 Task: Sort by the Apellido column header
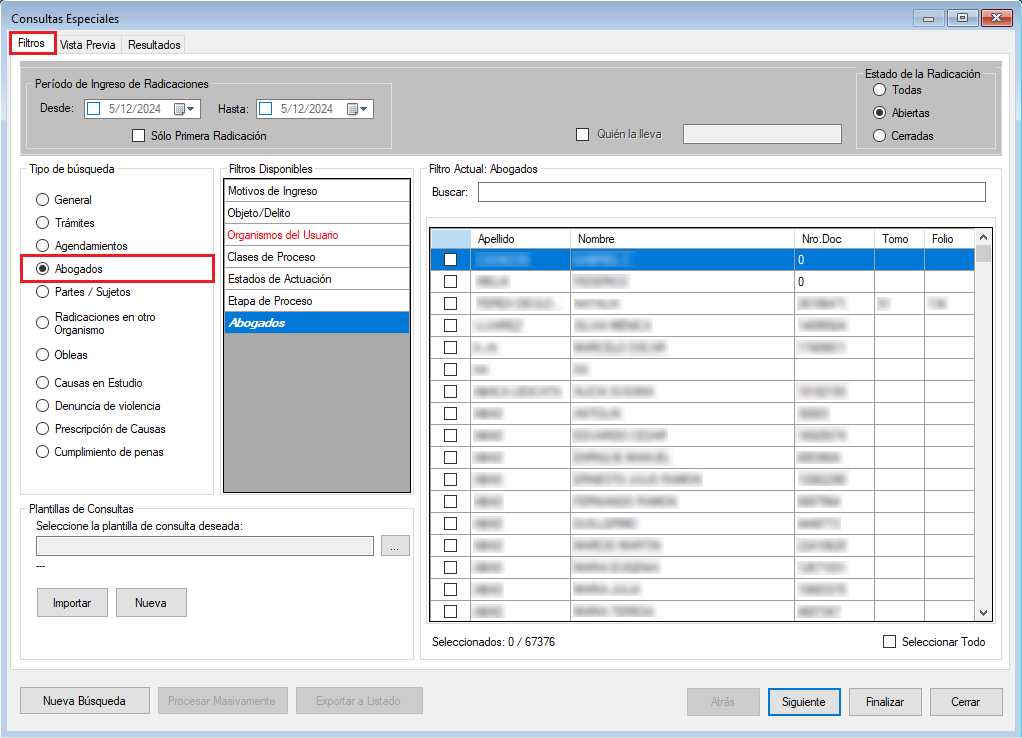tap(519, 239)
